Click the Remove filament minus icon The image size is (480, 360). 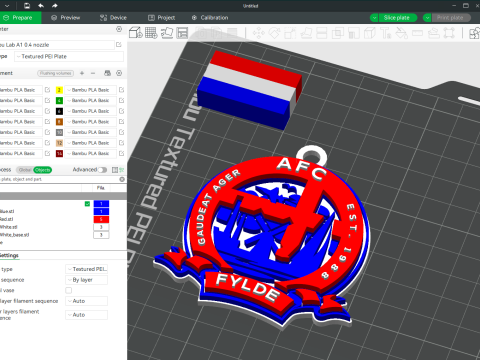93,73
